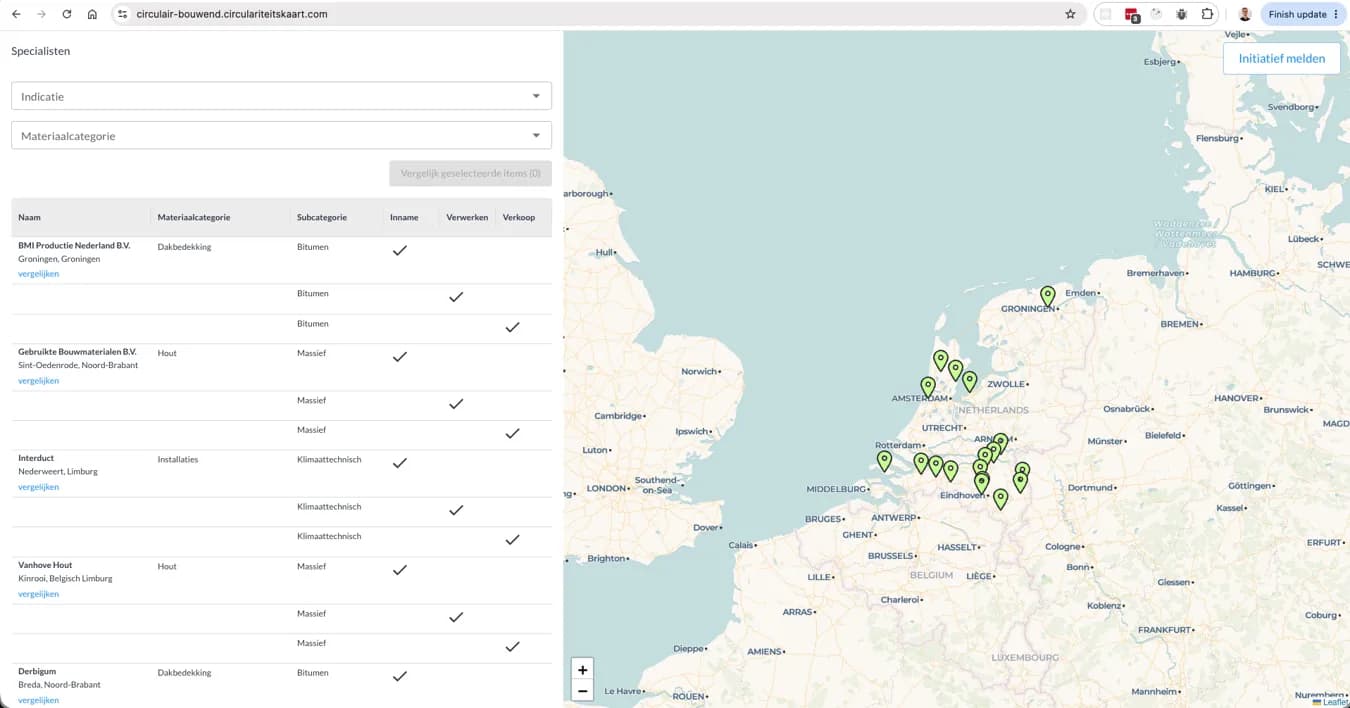Open the bug-shaped extension icon
Viewport: 1350px width, 708px height.
pos(1182,14)
